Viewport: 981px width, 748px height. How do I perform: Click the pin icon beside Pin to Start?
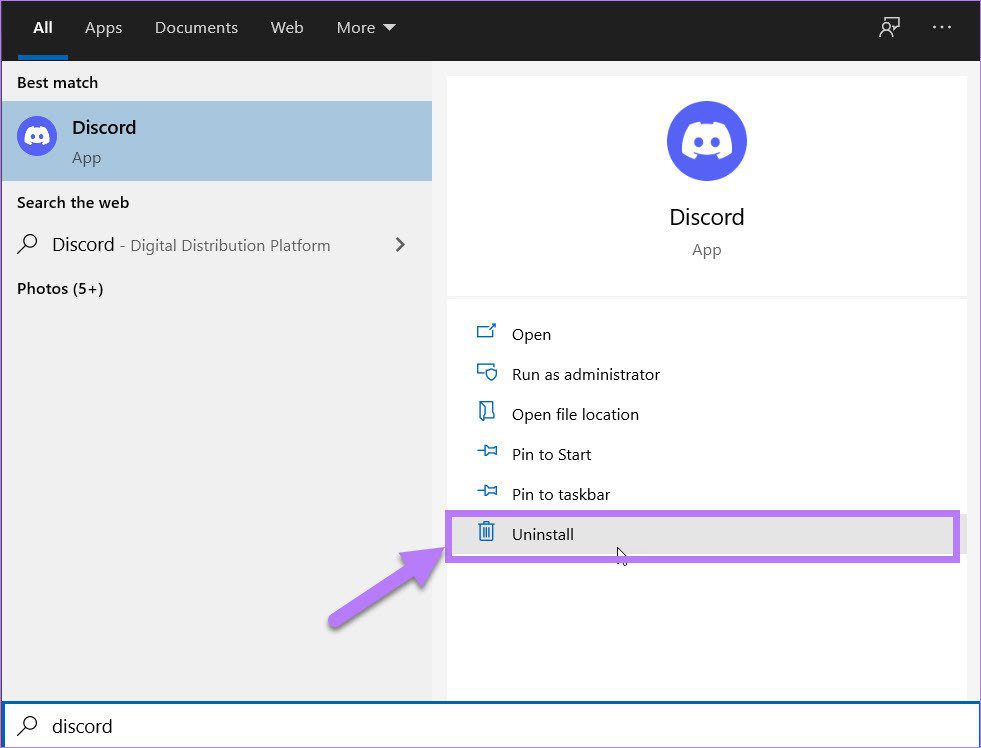pos(487,451)
